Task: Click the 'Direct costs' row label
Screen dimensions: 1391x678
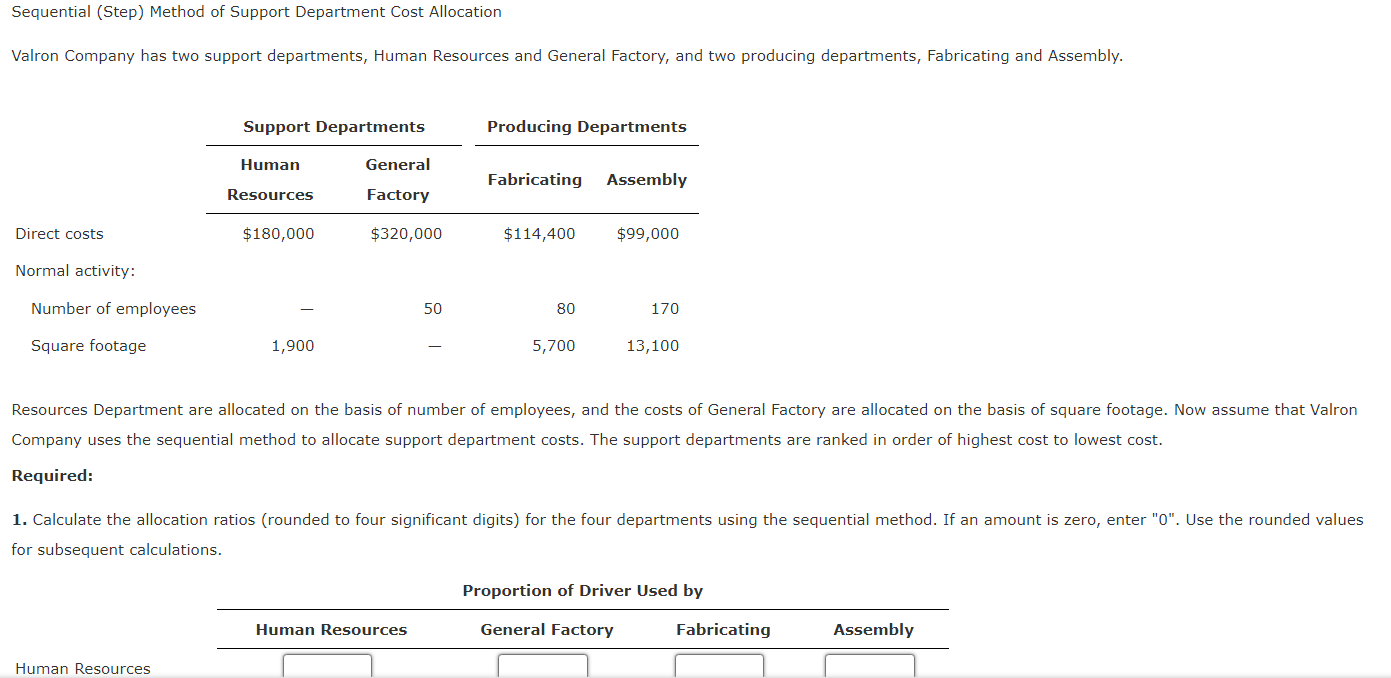Action: point(59,234)
